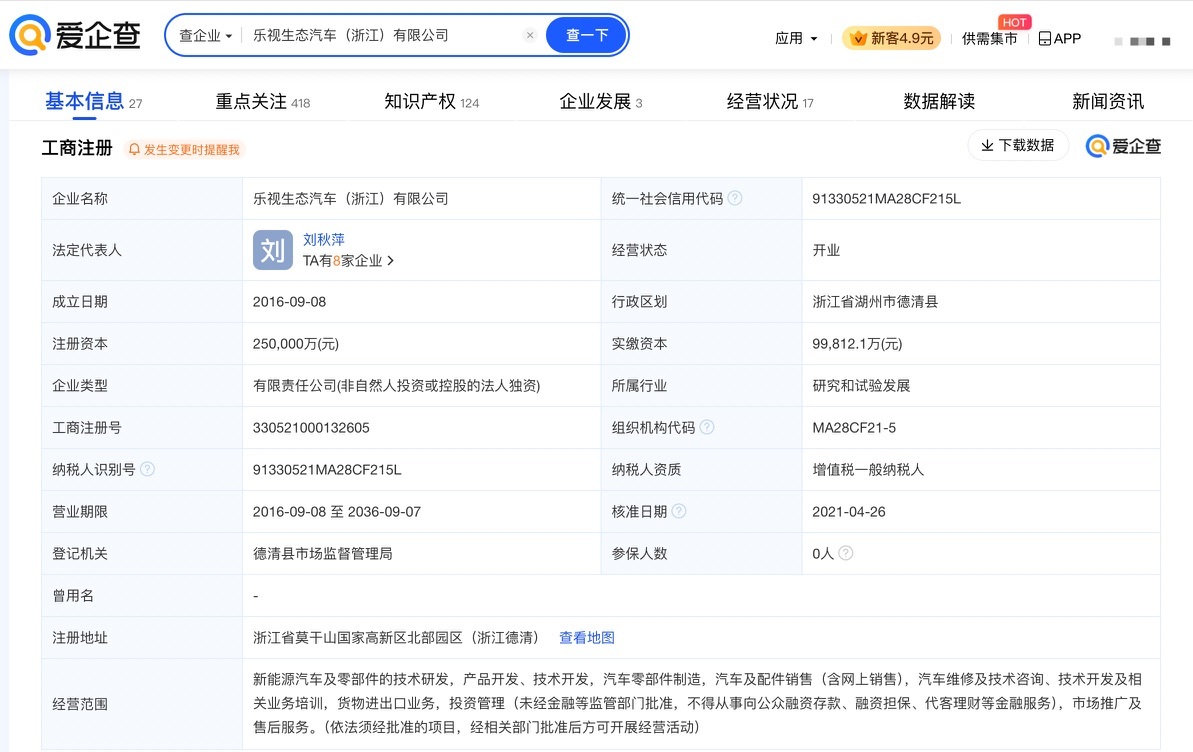
Task: Expand TA有8家企业 chevron
Action: [x=390, y=260]
